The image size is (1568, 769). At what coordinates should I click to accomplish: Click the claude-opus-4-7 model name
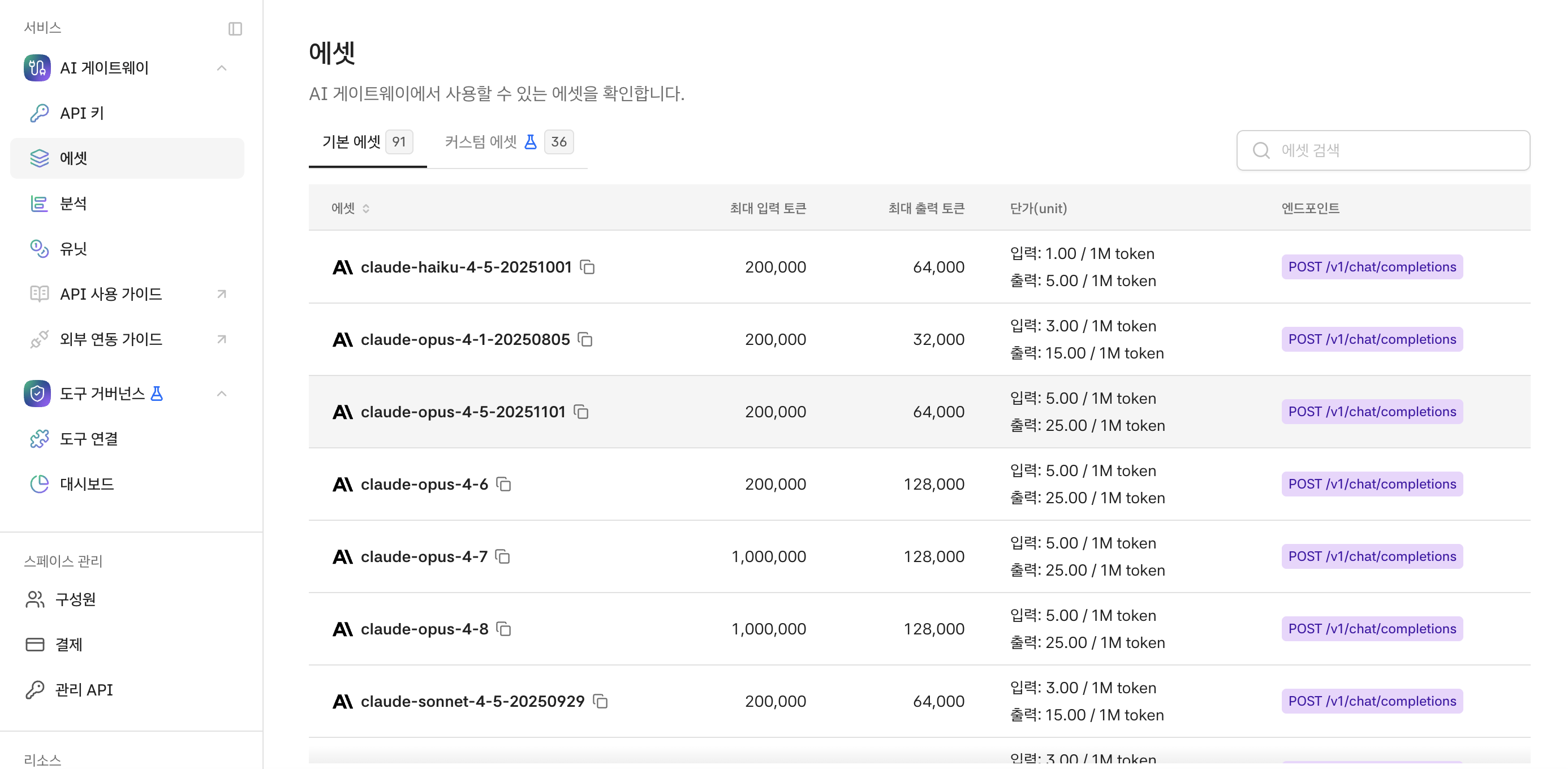coord(424,556)
